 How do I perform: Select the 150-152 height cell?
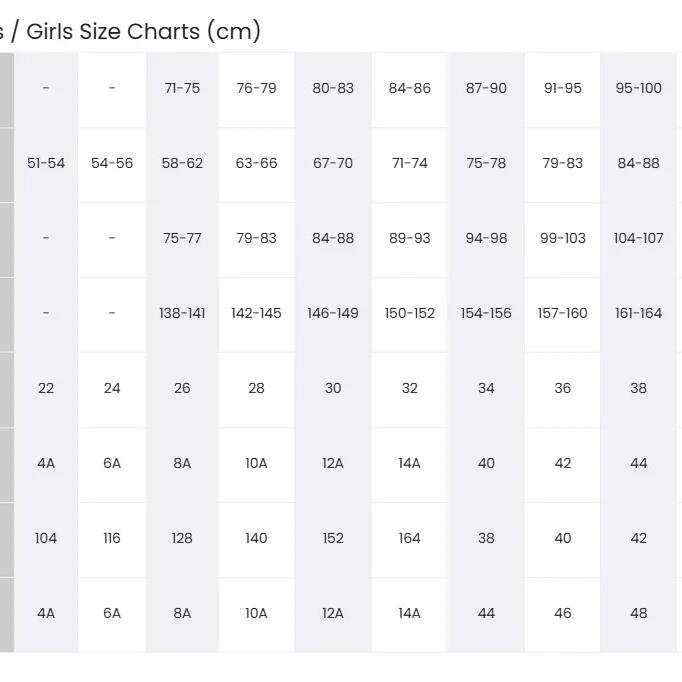coord(410,315)
